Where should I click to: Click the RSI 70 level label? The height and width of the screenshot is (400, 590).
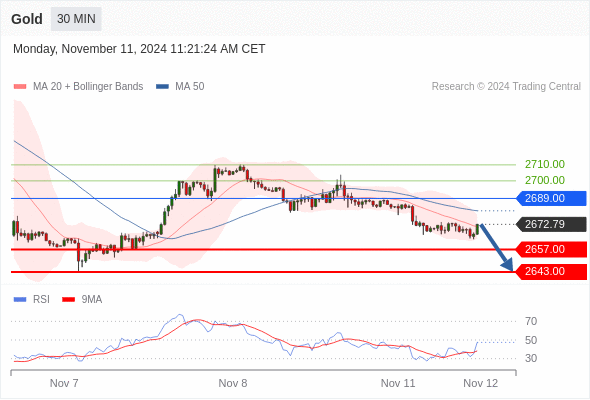(x=531, y=321)
